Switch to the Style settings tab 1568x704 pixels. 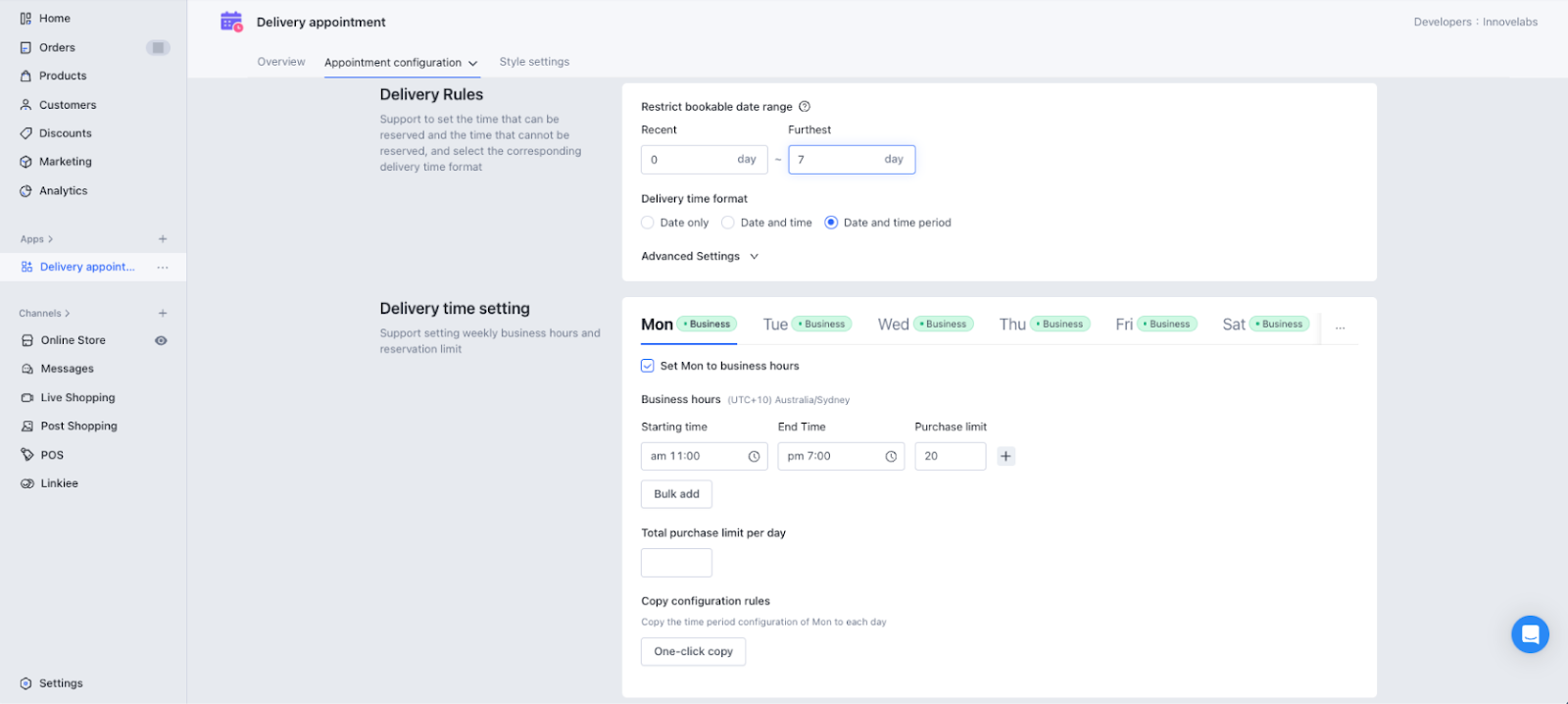click(534, 62)
